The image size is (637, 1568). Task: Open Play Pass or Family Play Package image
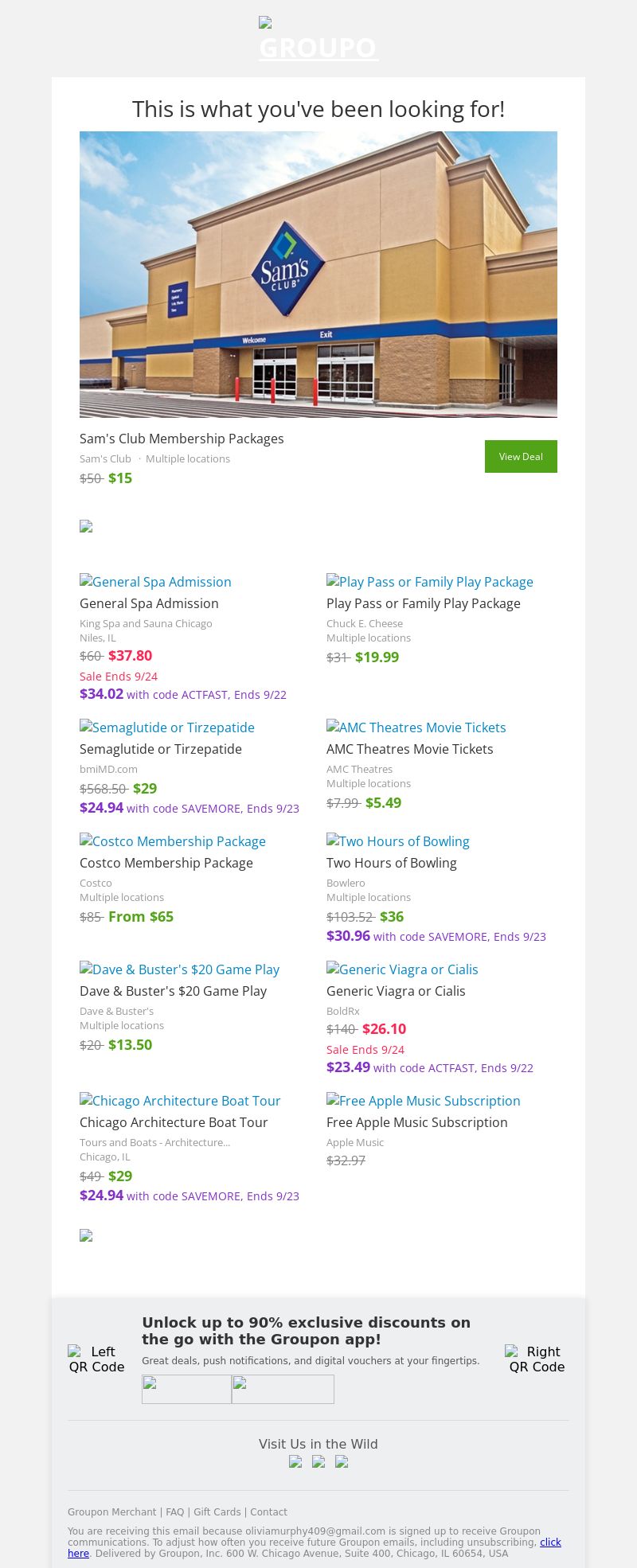pos(430,582)
